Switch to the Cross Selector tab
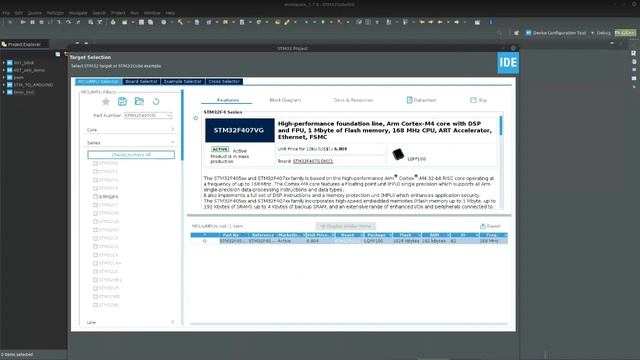 [x=224, y=82]
